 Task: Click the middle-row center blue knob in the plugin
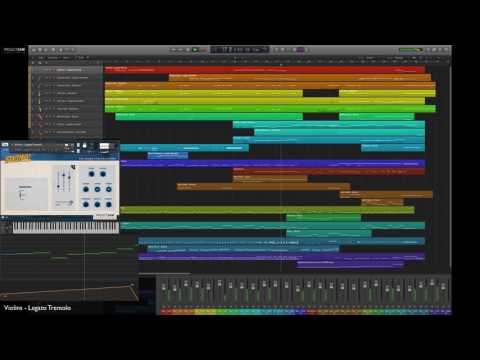tap(97, 189)
